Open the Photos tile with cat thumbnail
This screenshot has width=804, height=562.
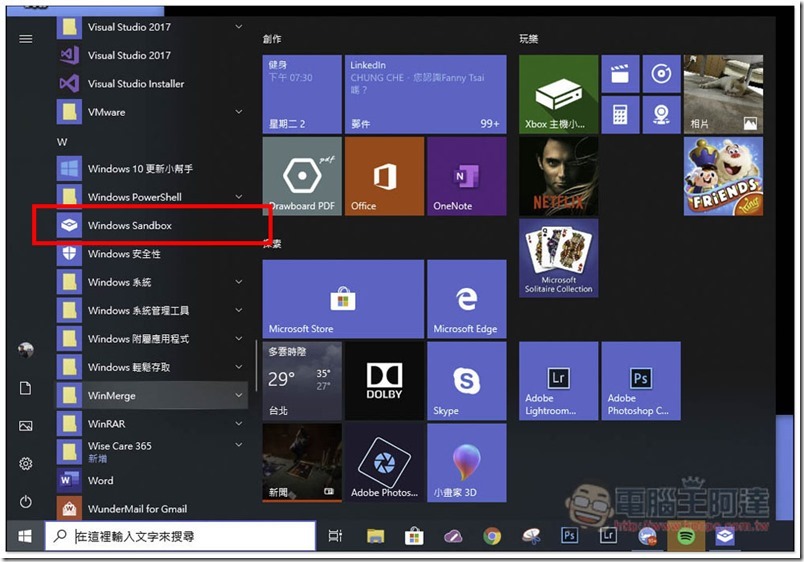tap(723, 94)
